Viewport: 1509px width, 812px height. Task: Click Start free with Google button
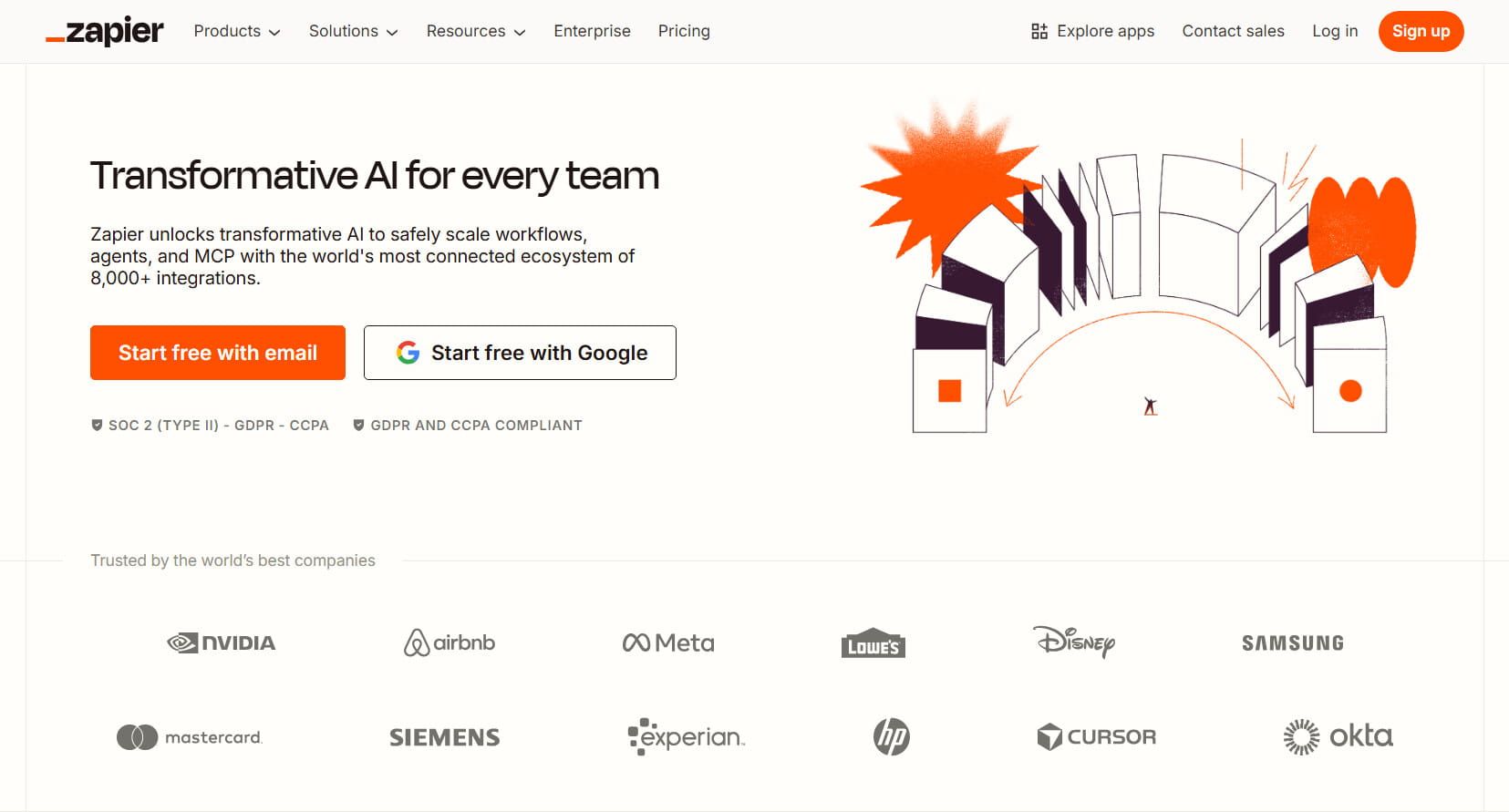click(520, 353)
